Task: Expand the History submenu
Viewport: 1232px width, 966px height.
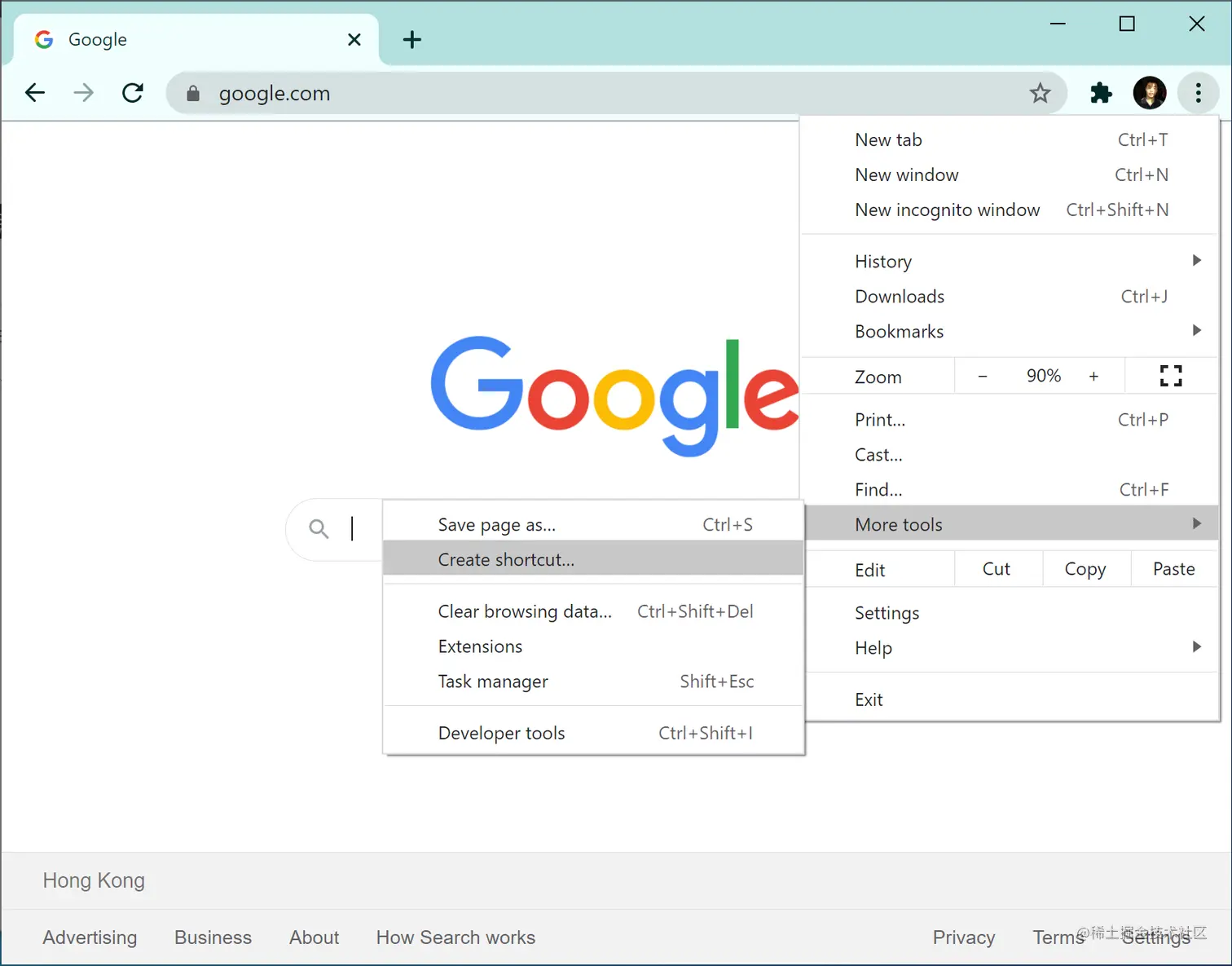Action: [x=1010, y=262]
